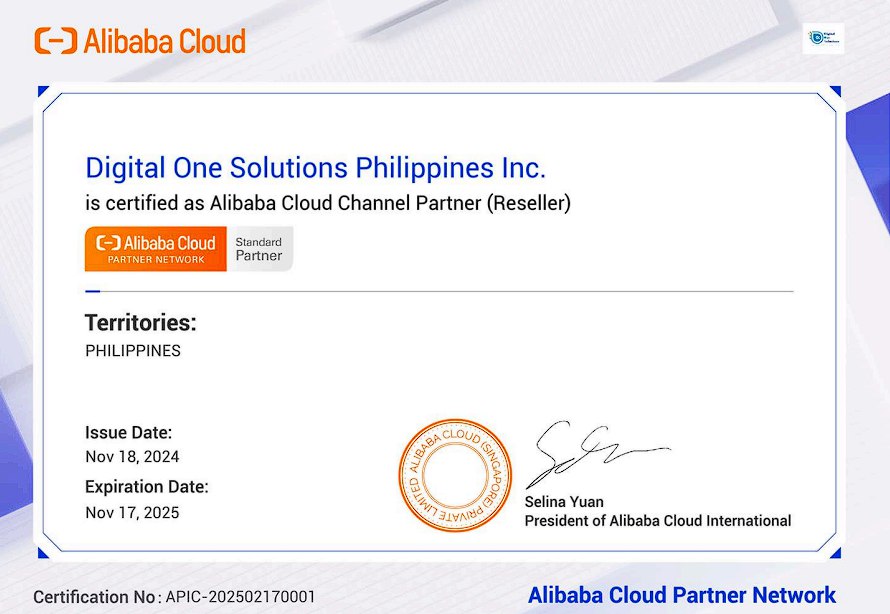Select the Territories heading
Image resolution: width=890 pixels, height=614 pixels.
tap(141, 323)
